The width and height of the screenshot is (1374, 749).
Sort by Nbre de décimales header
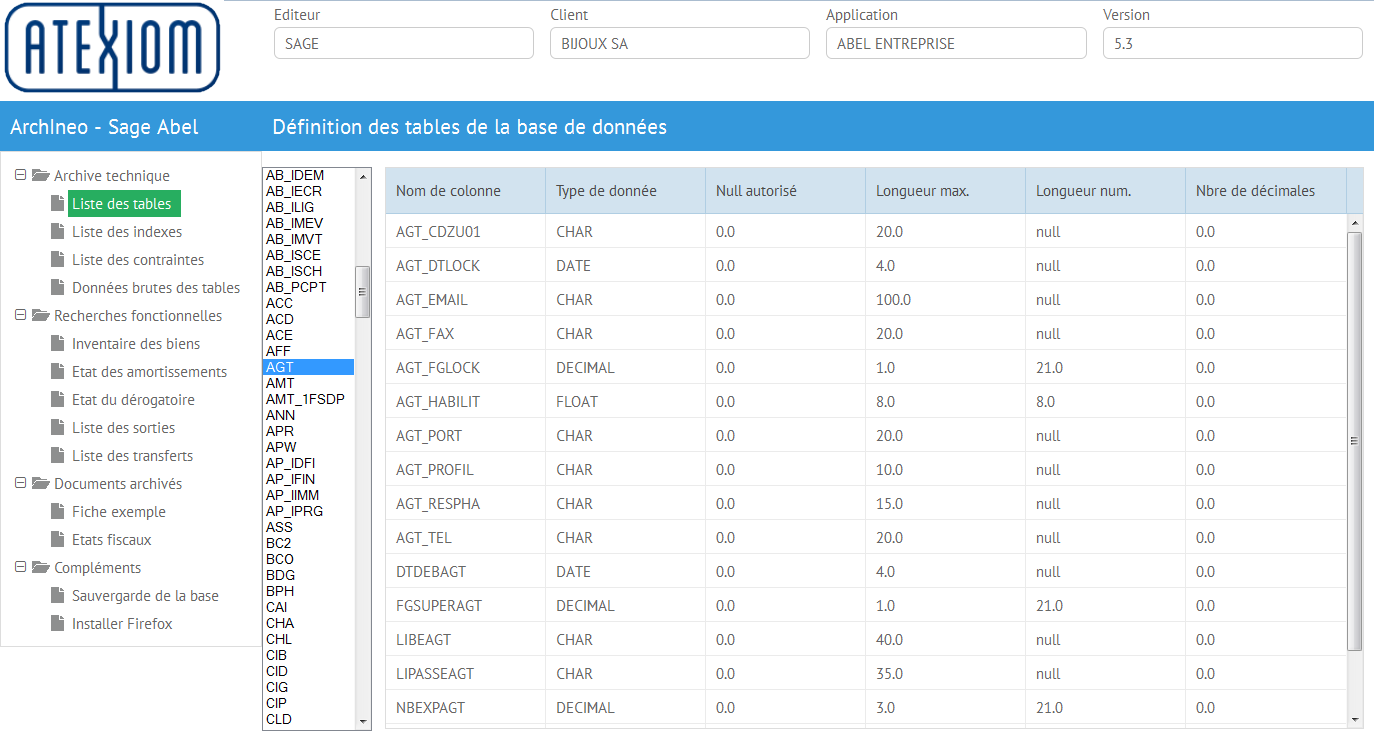tap(1265, 190)
